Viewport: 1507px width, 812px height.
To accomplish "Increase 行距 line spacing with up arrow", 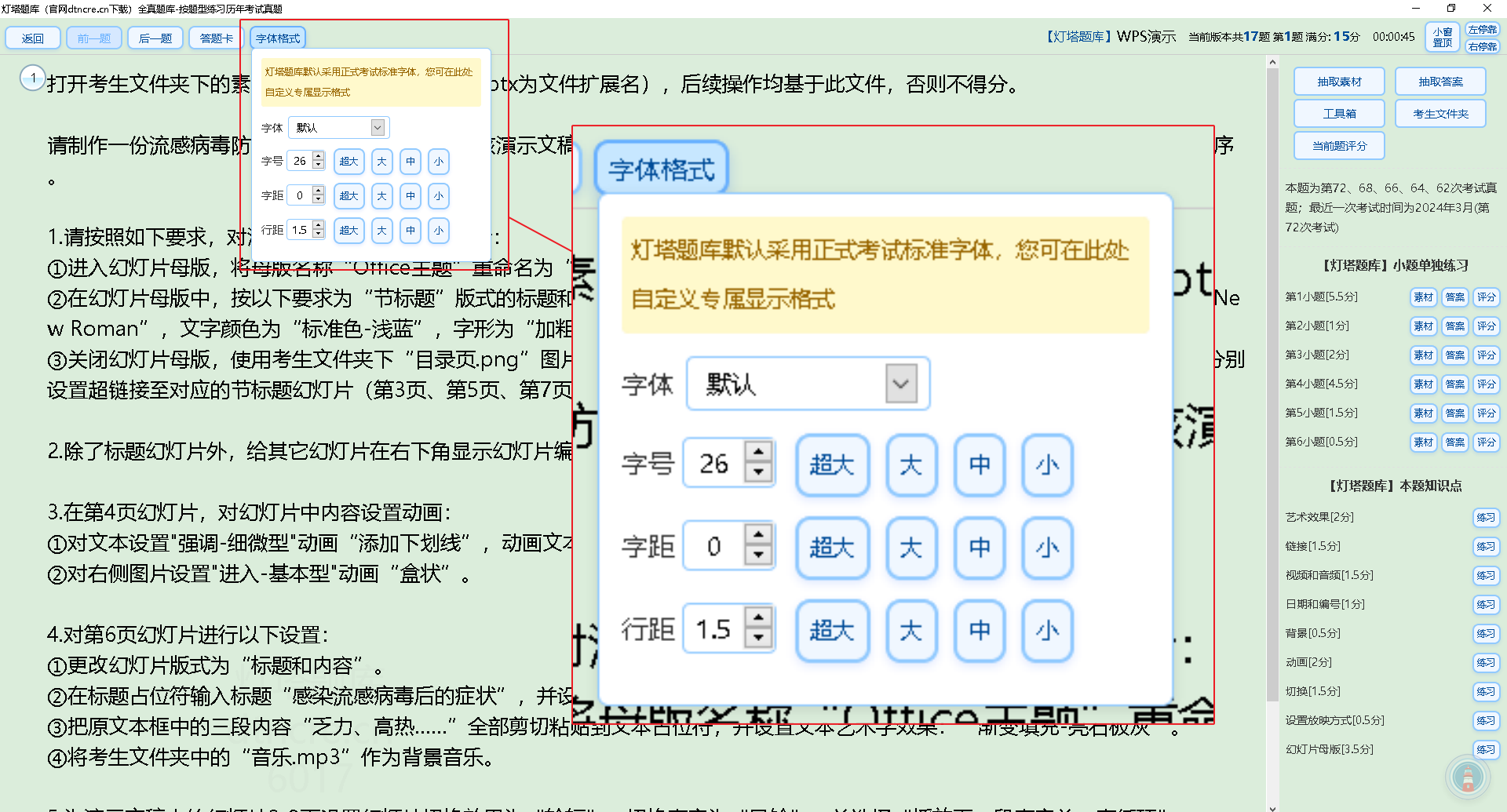I will (318, 226).
